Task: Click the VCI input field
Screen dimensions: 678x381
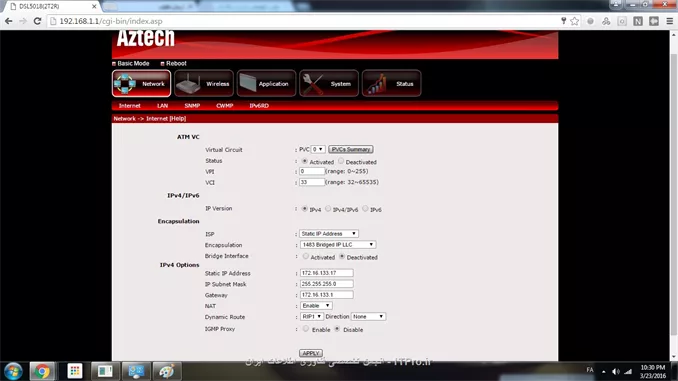Action: [x=312, y=182]
